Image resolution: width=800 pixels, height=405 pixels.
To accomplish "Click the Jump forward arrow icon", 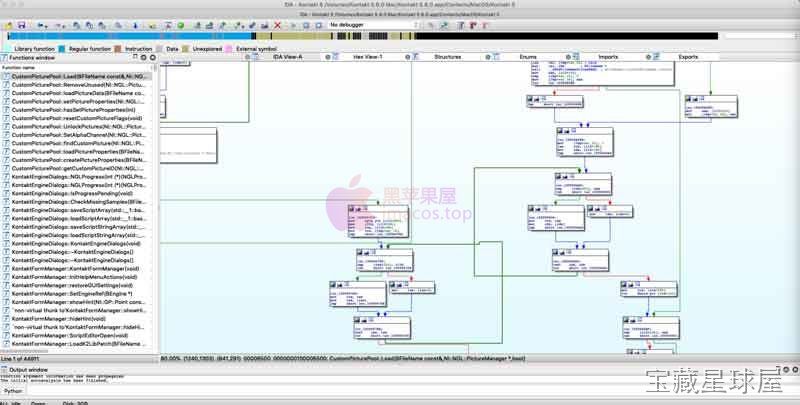I will tap(59, 25).
